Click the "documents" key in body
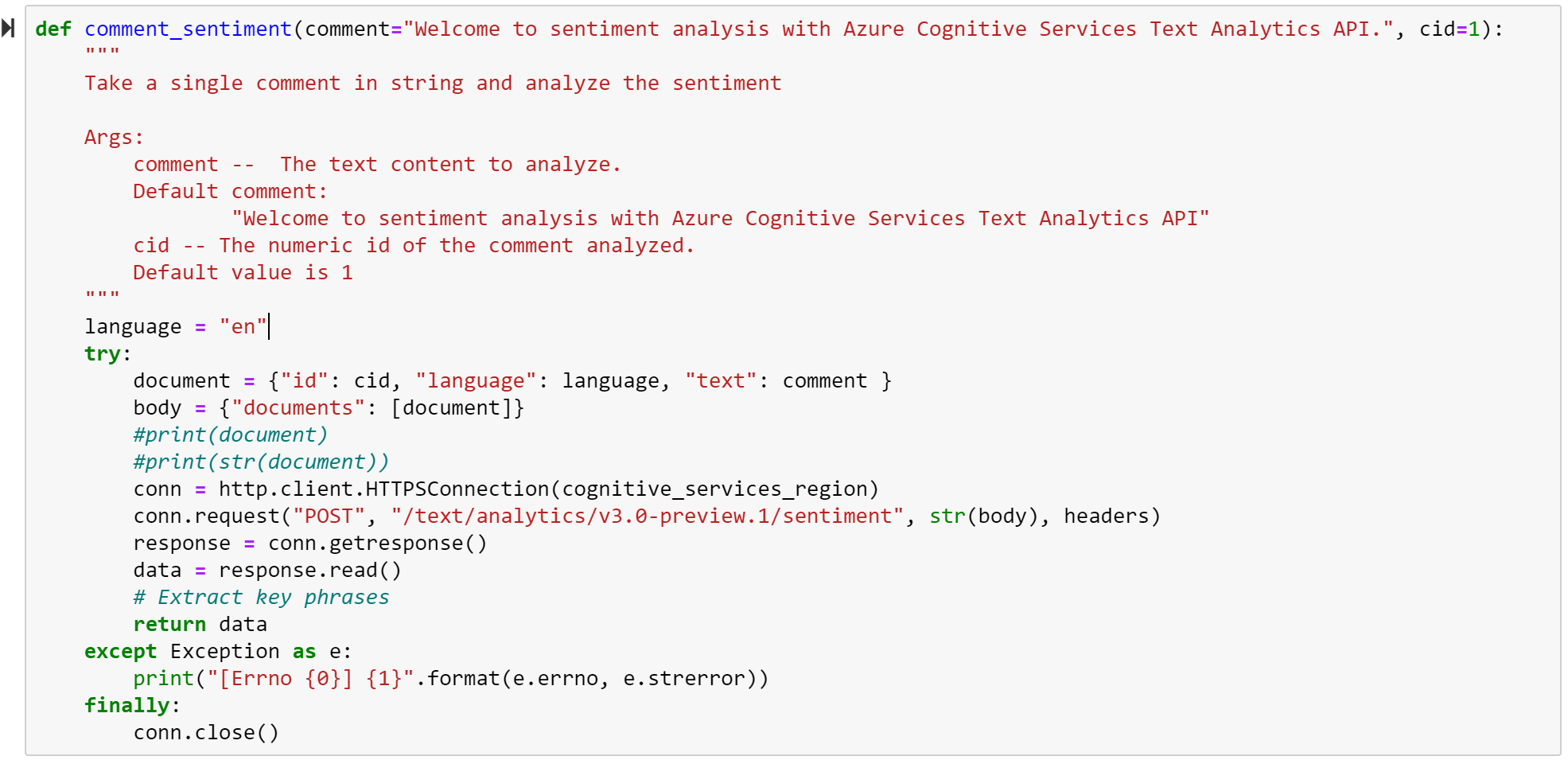Screen dimensions: 1568x760 298,408
